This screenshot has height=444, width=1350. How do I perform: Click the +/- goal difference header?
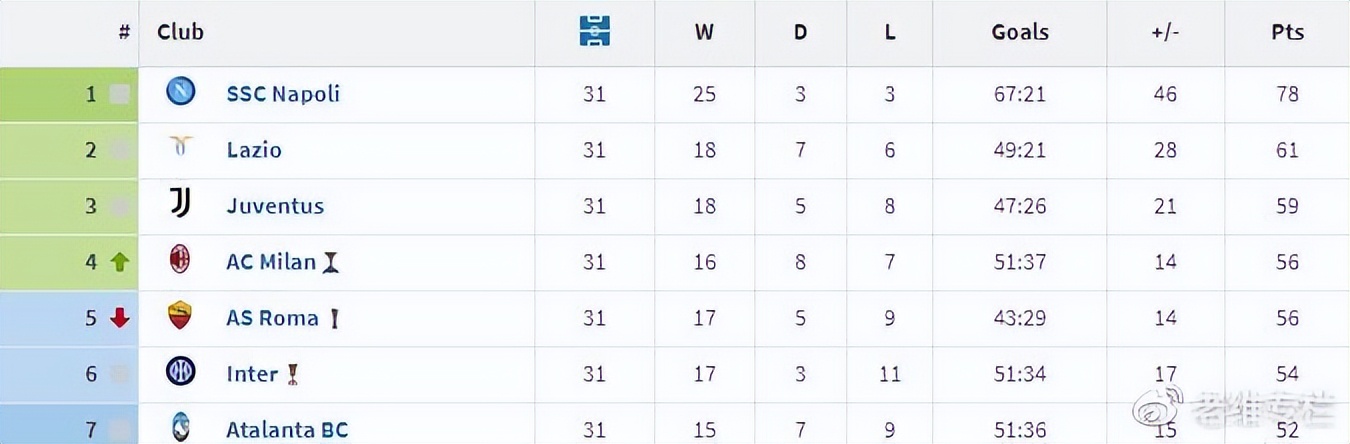click(1165, 32)
